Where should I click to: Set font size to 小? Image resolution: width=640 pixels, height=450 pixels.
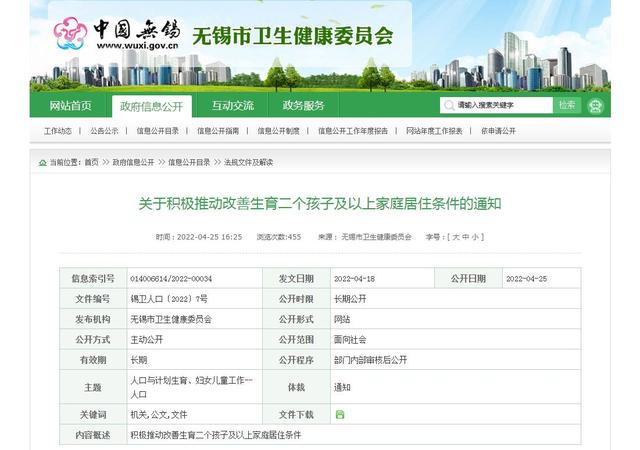478,237
